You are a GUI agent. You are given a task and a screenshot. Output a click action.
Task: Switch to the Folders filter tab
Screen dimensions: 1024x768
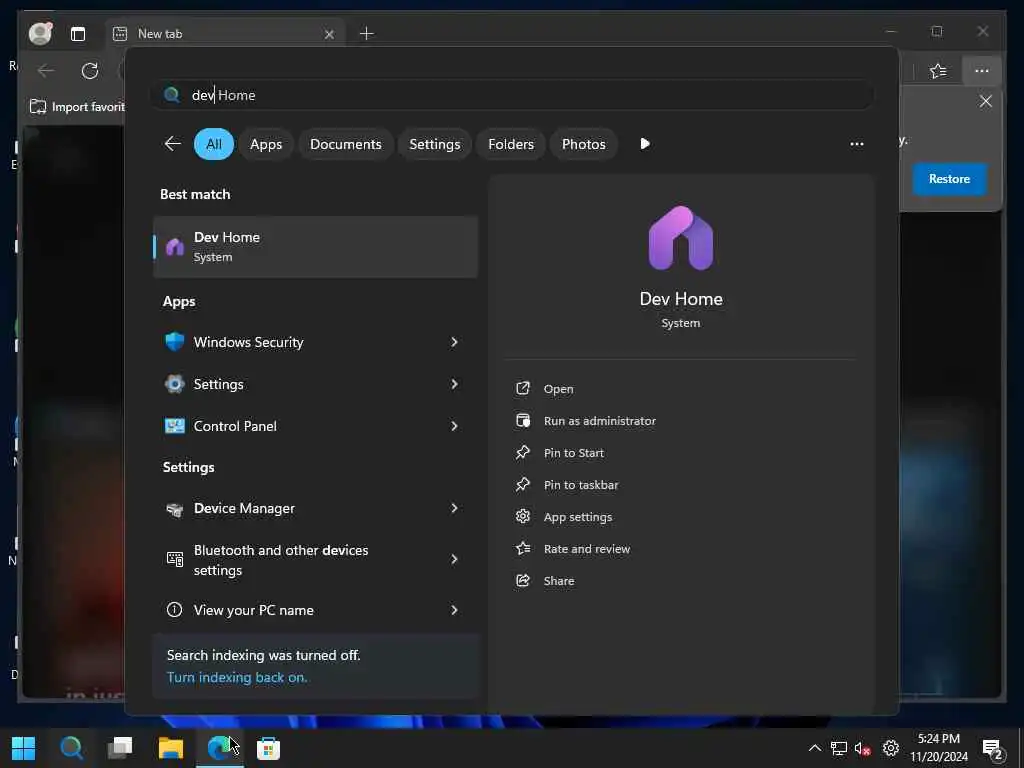pyautogui.click(x=511, y=144)
